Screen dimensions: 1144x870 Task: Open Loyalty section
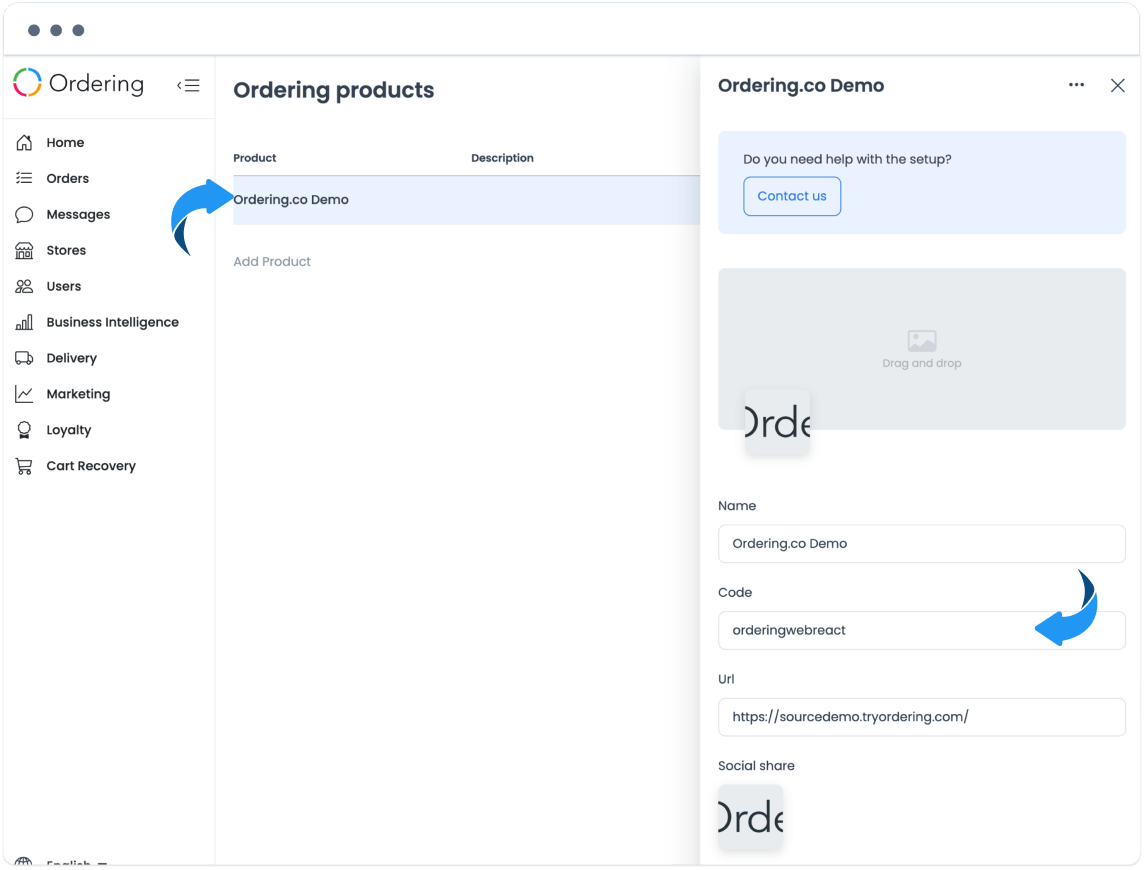[x=69, y=430]
